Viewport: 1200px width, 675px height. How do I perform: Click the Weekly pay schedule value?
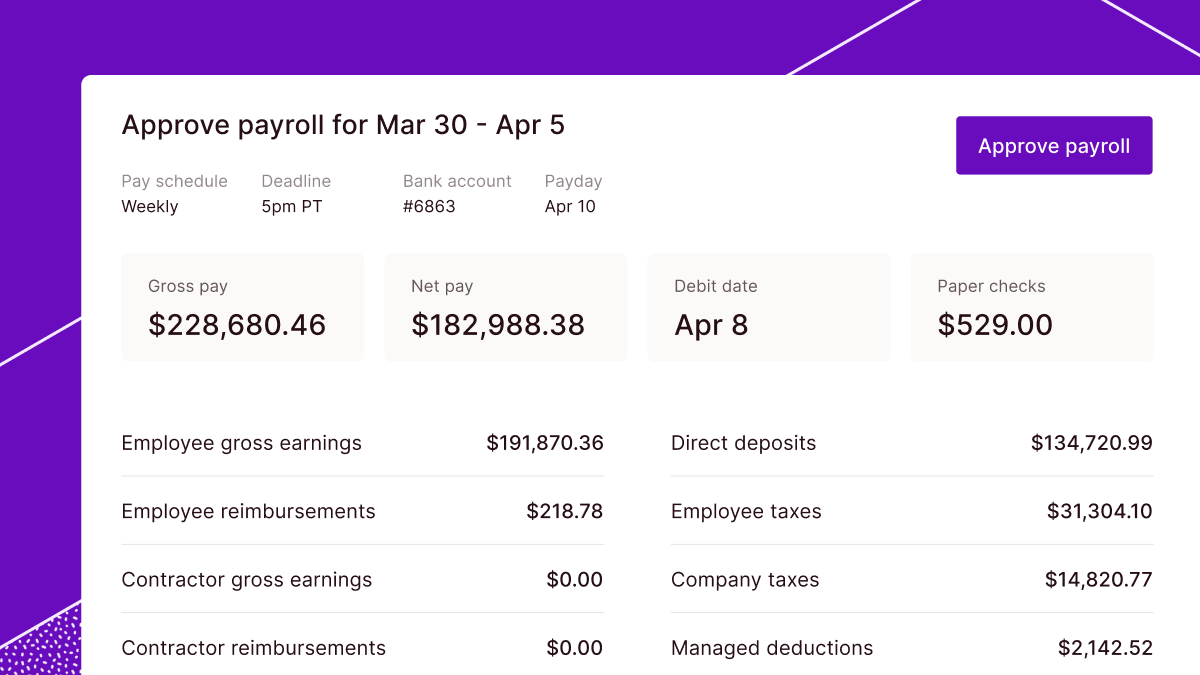150,207
